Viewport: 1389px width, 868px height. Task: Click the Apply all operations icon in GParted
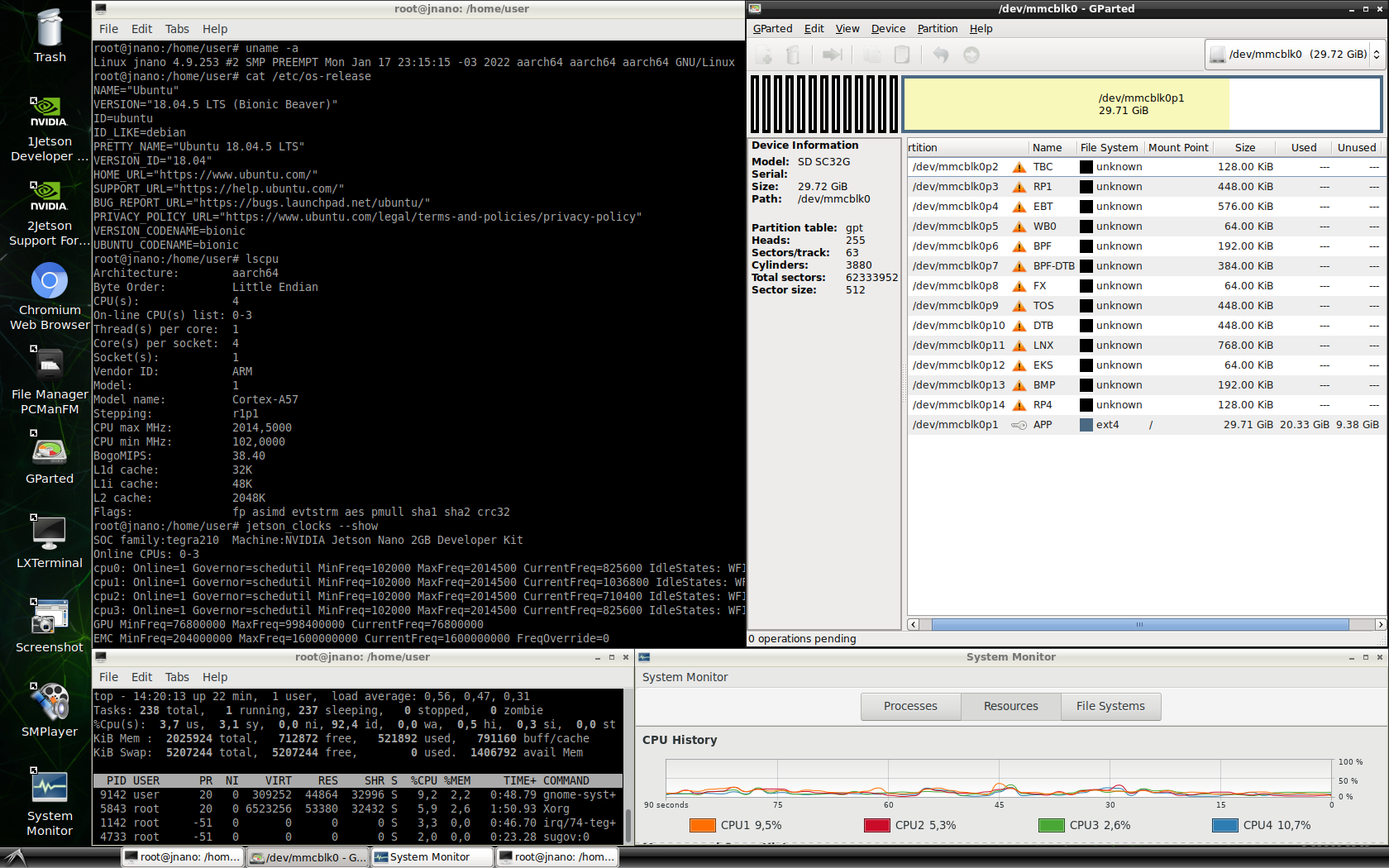pyautogui.click(x=971, y=55)
